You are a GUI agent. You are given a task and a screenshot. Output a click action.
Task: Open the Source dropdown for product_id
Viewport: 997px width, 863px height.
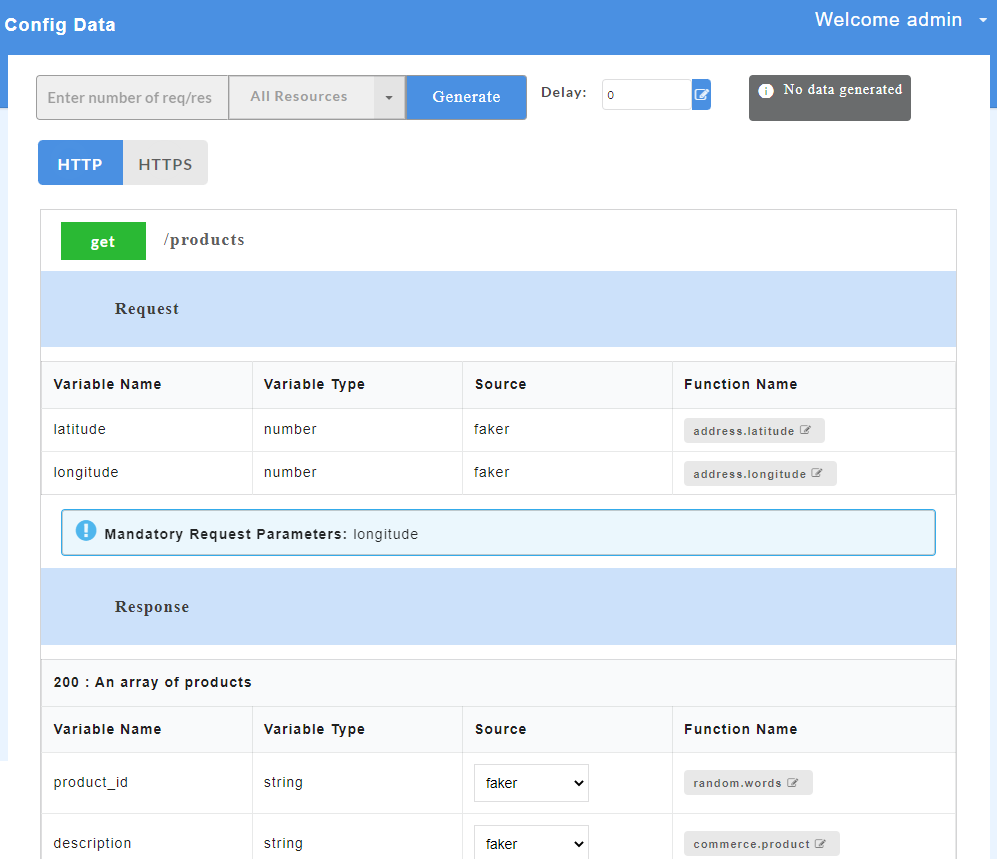click(532, 783)
